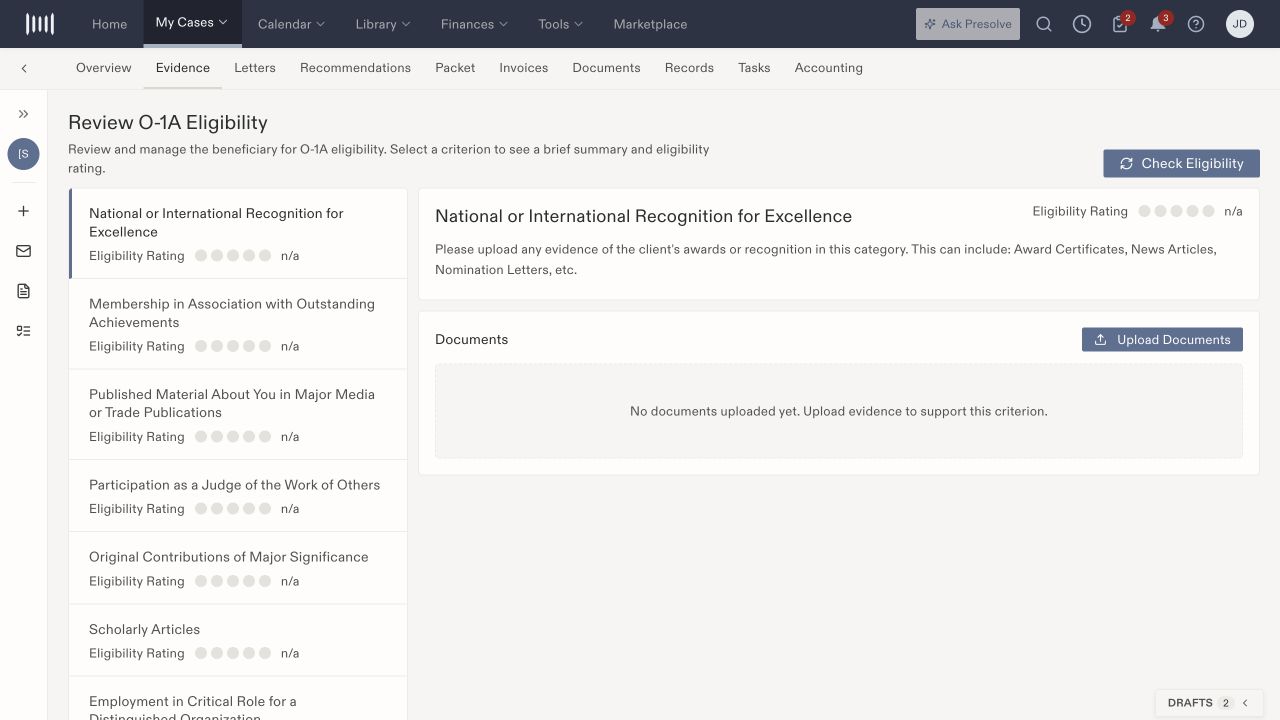The image size is (1280, 720).
Task: Select Participation as a Judge criterion
Action: 238,496
